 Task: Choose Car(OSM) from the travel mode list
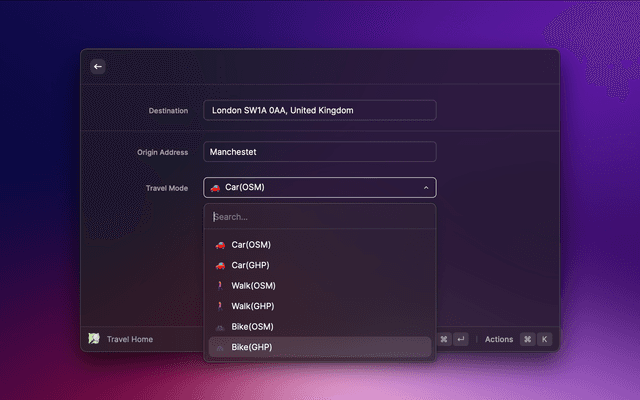click(251, 245)
